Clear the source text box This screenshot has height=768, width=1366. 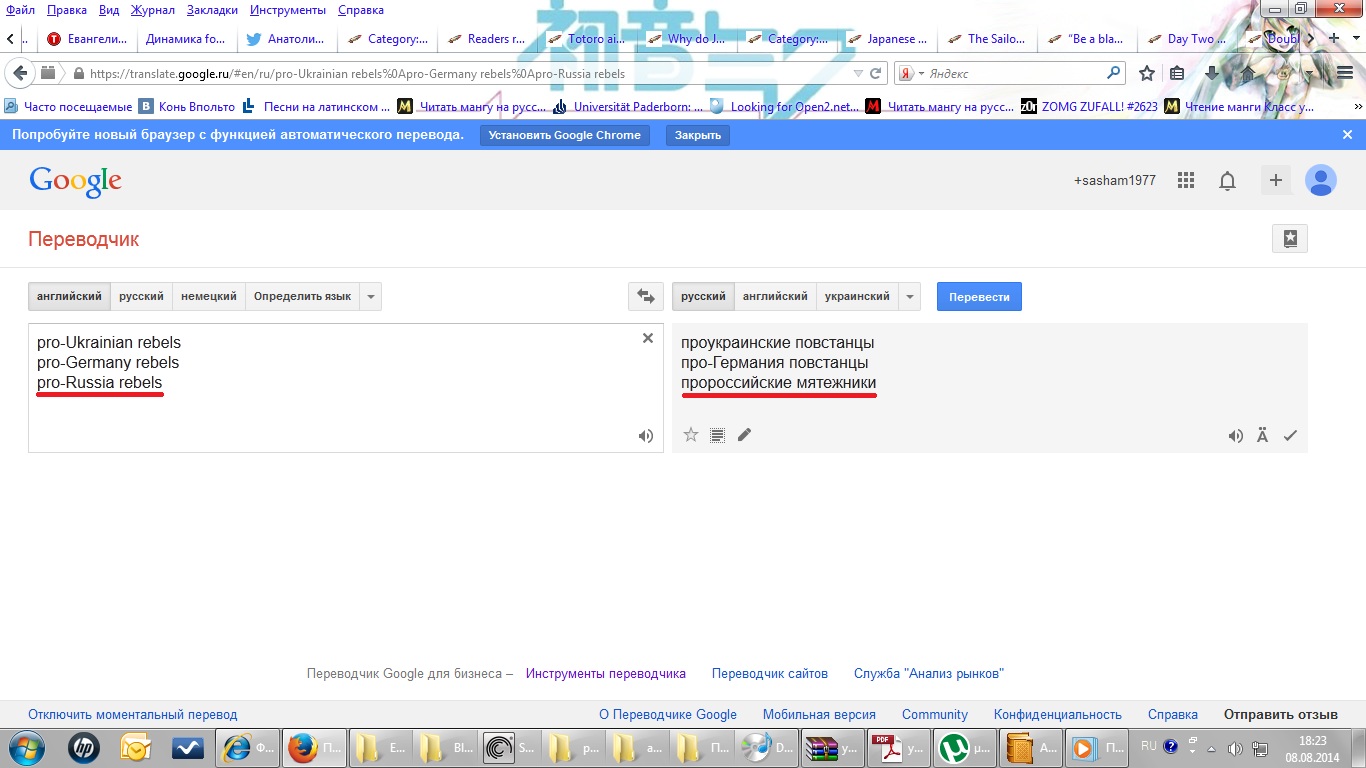click(648, 339)
